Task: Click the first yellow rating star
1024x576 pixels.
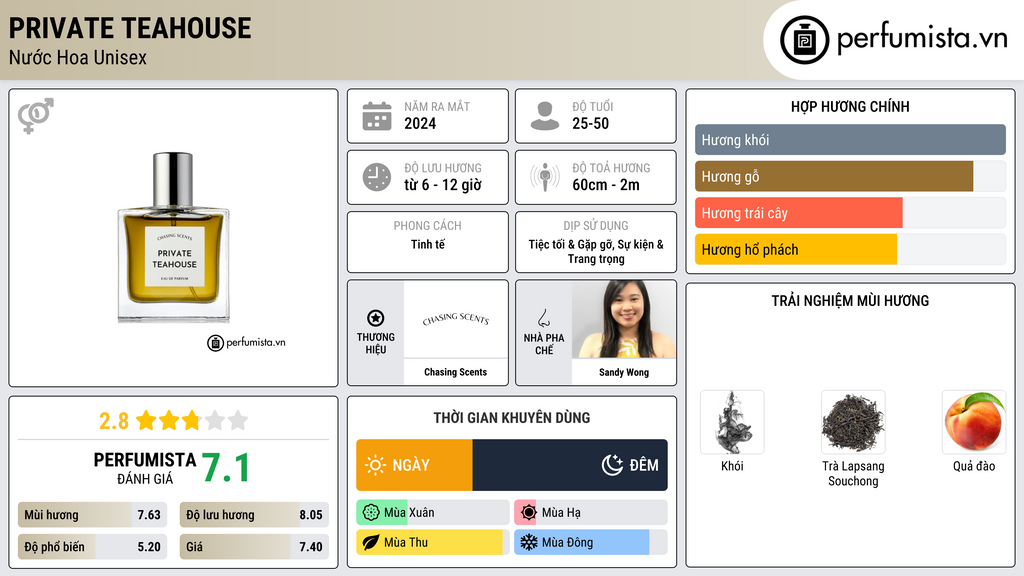Action: pyautogui.click(x=146, y=420)
